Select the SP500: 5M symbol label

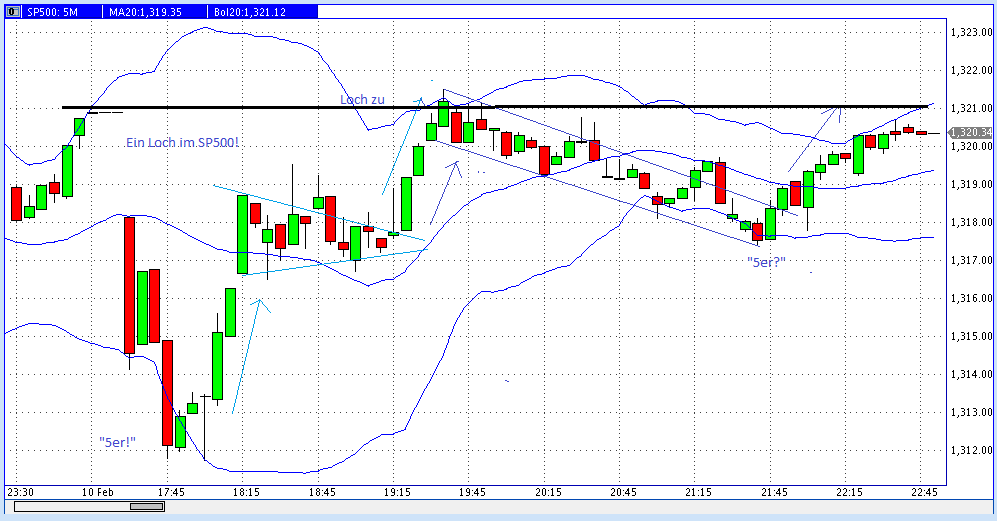click(x=52, y=11)
